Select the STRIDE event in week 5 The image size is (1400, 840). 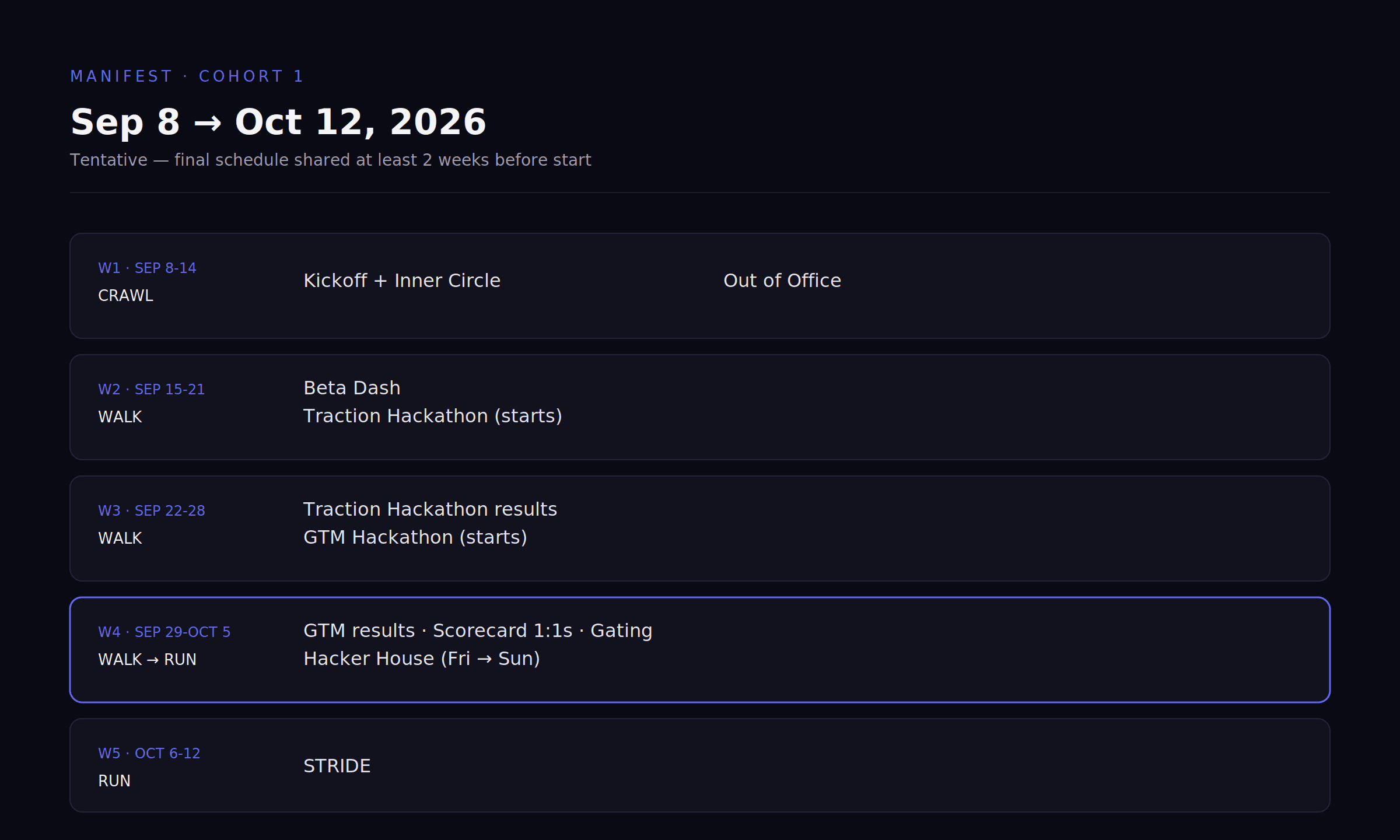[x=337, y=766]
